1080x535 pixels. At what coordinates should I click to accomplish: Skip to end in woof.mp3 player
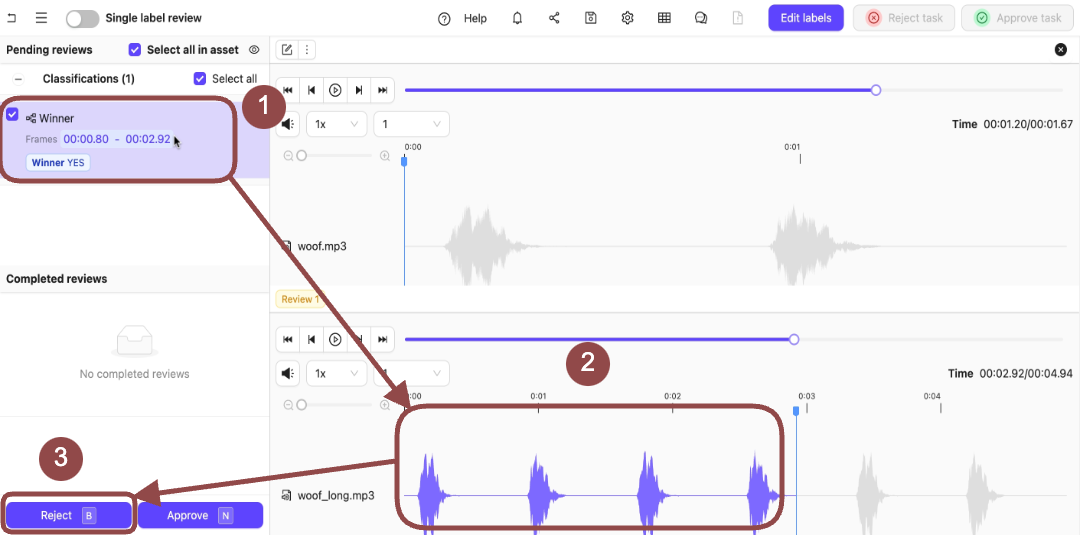pos(383,90)
